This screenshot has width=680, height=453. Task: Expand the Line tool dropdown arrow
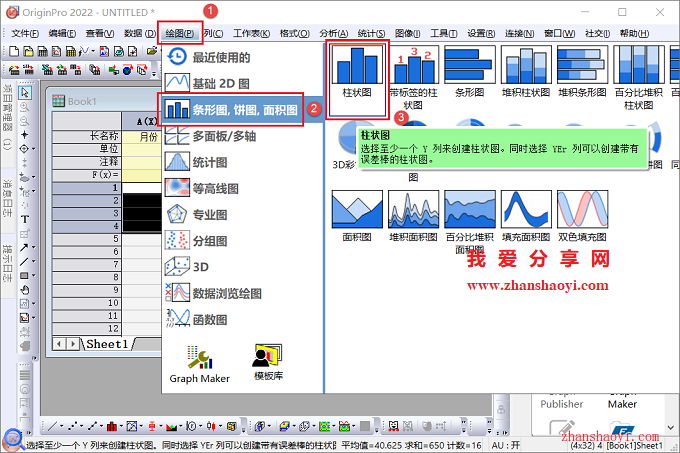tap(33, 261)
